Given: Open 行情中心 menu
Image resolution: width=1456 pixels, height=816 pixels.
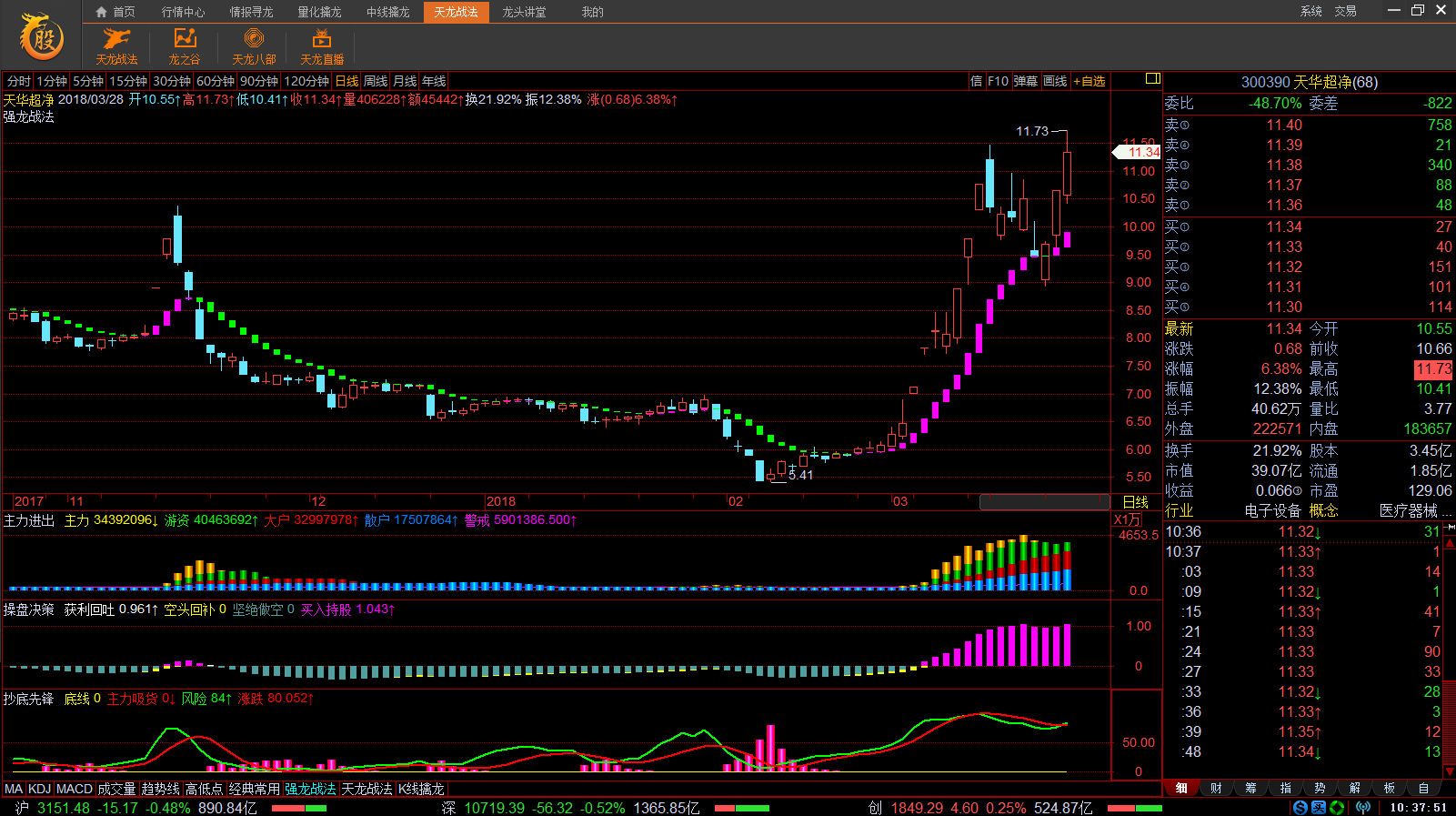Looking at the screenshot, I should (x=184, y=12).
